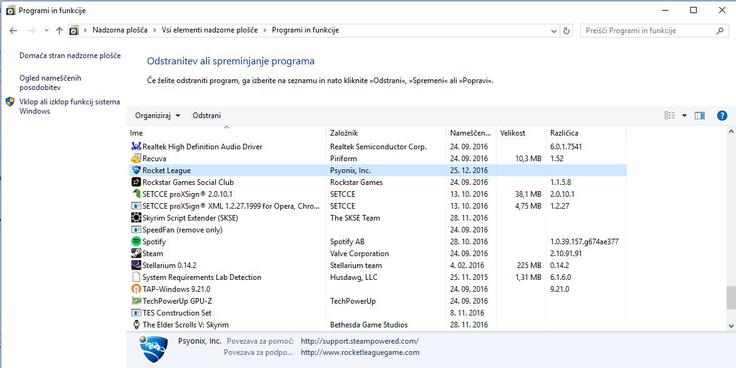The image size is (736, 368).
Task: Click the Piriform publisher cell
Action: click(344, 159)
